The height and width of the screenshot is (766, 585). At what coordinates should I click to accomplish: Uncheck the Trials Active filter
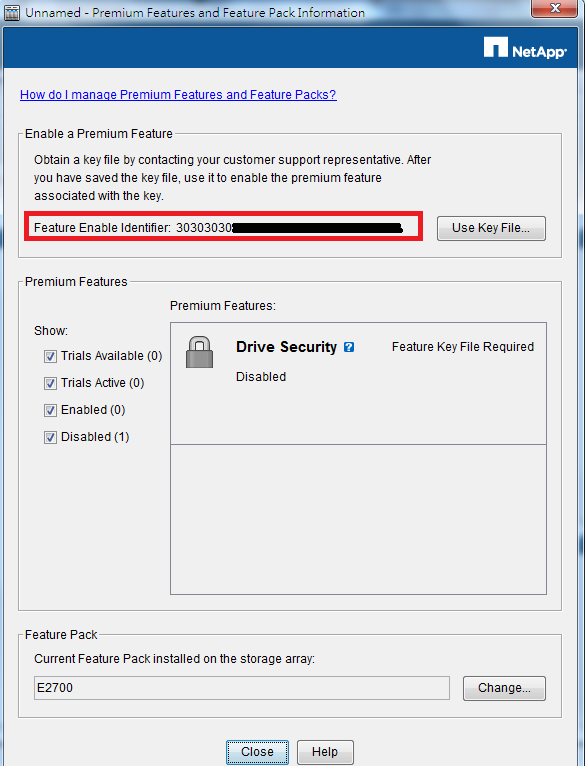(50, 383)
